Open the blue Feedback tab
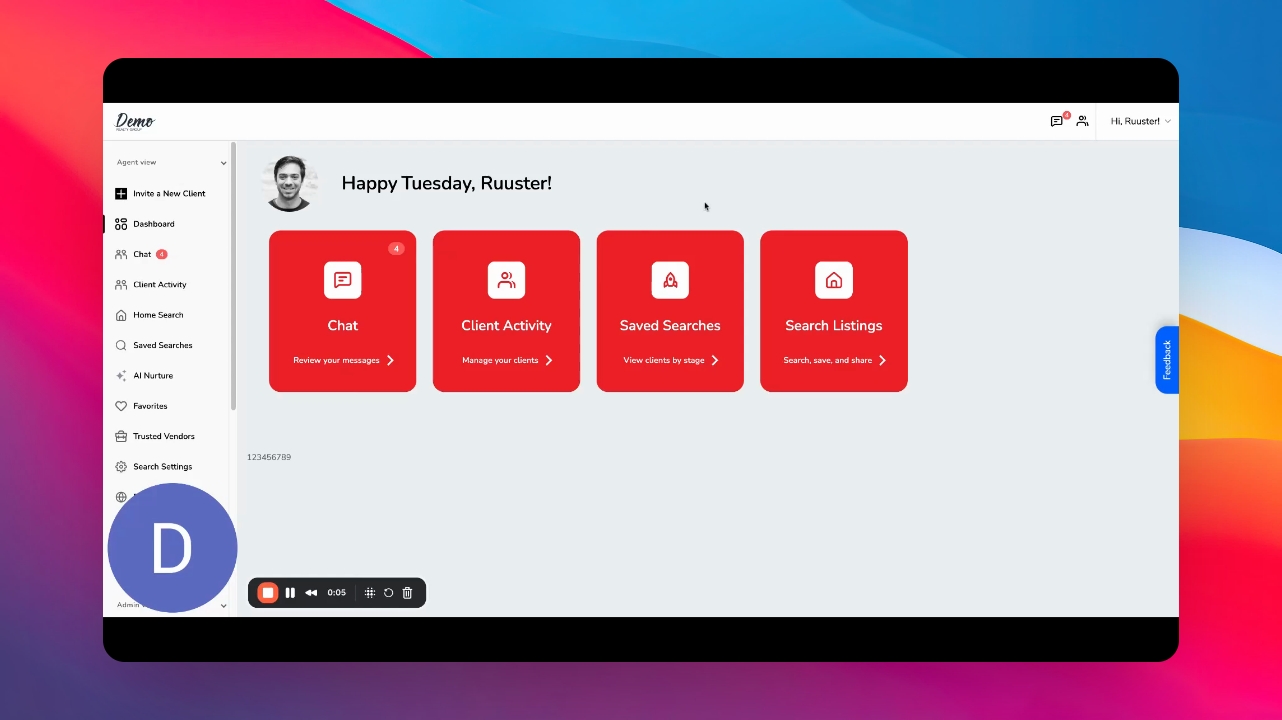The height and width of the screenshot is (720, 1282). point(1167,360)
